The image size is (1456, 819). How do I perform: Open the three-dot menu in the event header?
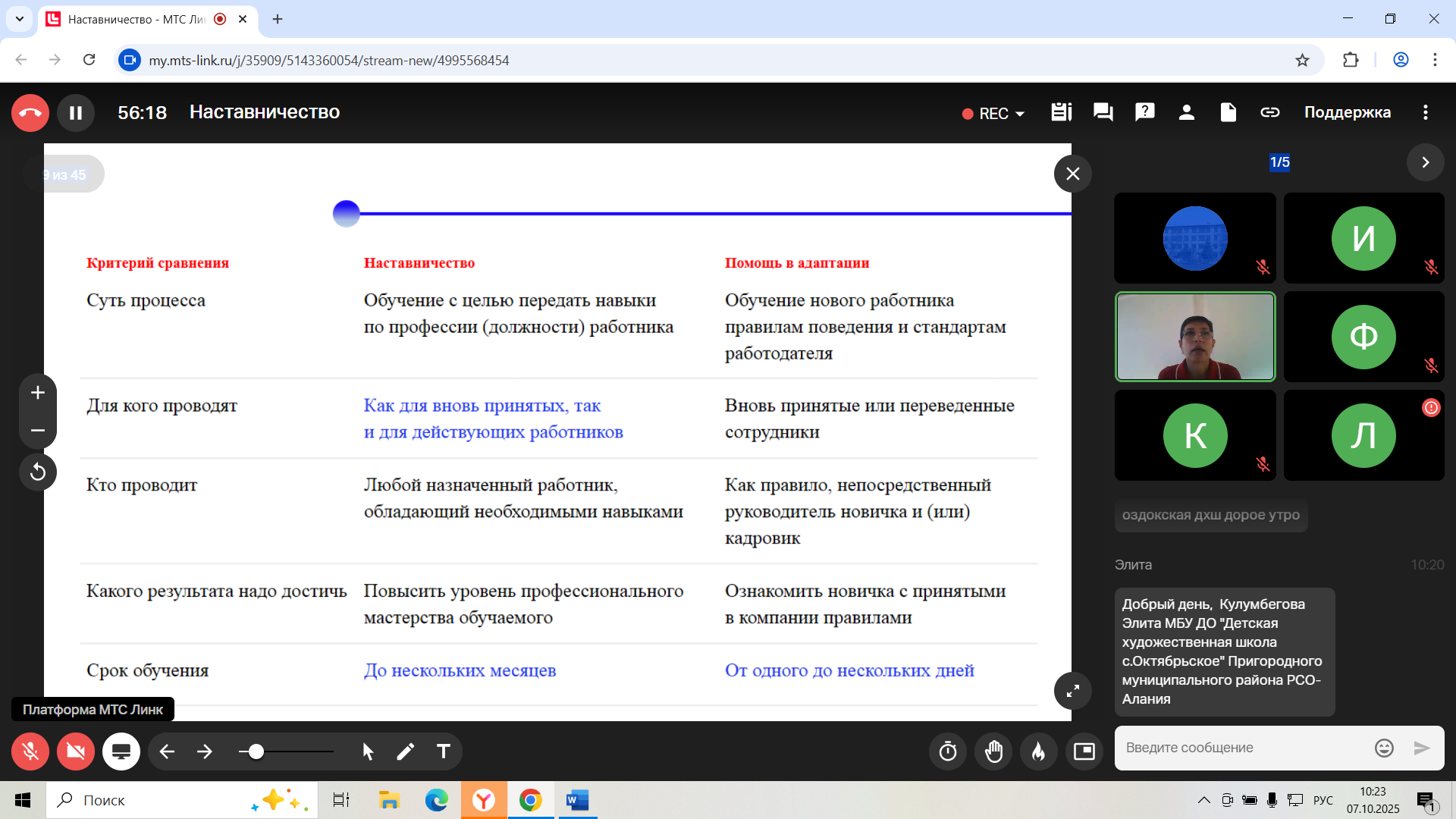(x=1425, y=112)
